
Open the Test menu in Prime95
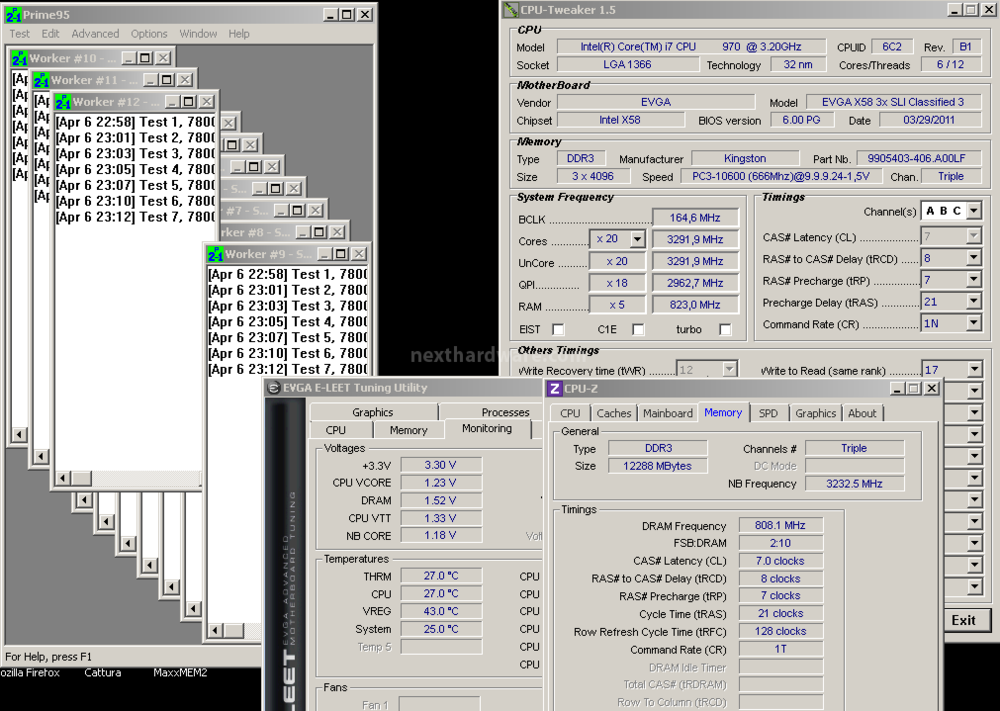[19, 34]
